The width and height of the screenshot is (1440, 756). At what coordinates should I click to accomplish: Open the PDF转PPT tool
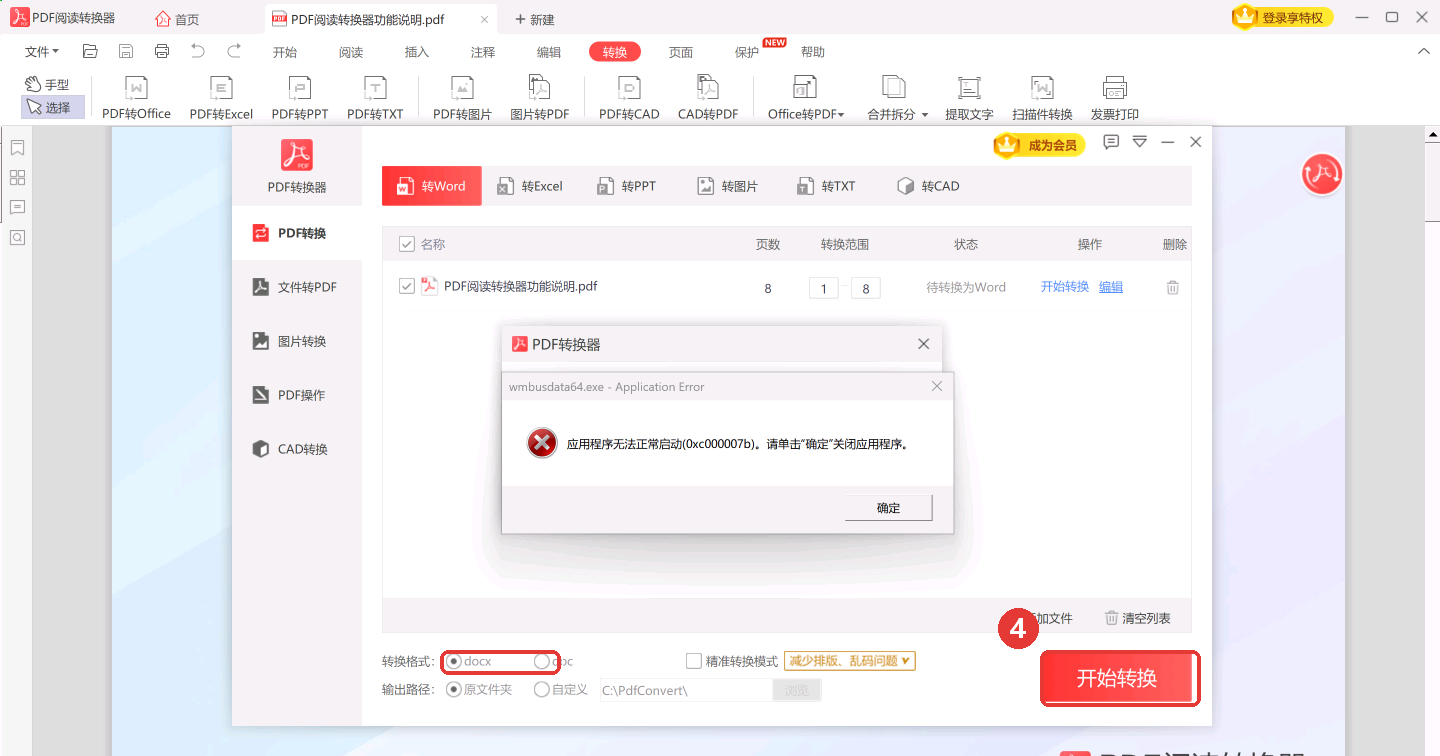(x=300, y=98)
